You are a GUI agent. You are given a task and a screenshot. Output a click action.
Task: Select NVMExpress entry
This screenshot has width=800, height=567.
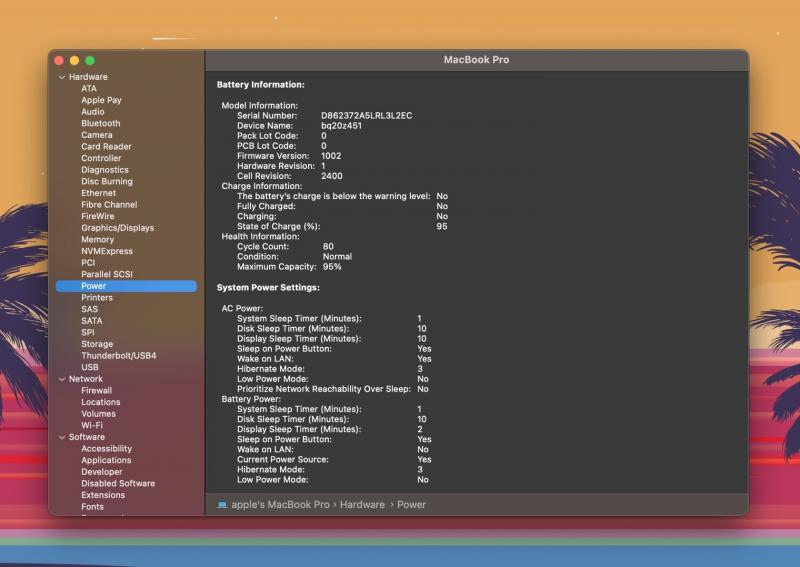107,251
